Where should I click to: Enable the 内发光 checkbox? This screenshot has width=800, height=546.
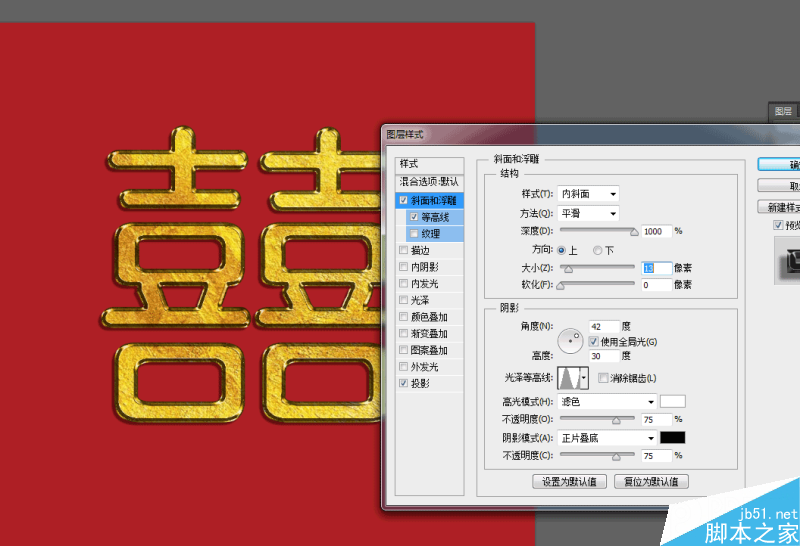(404, 283)
